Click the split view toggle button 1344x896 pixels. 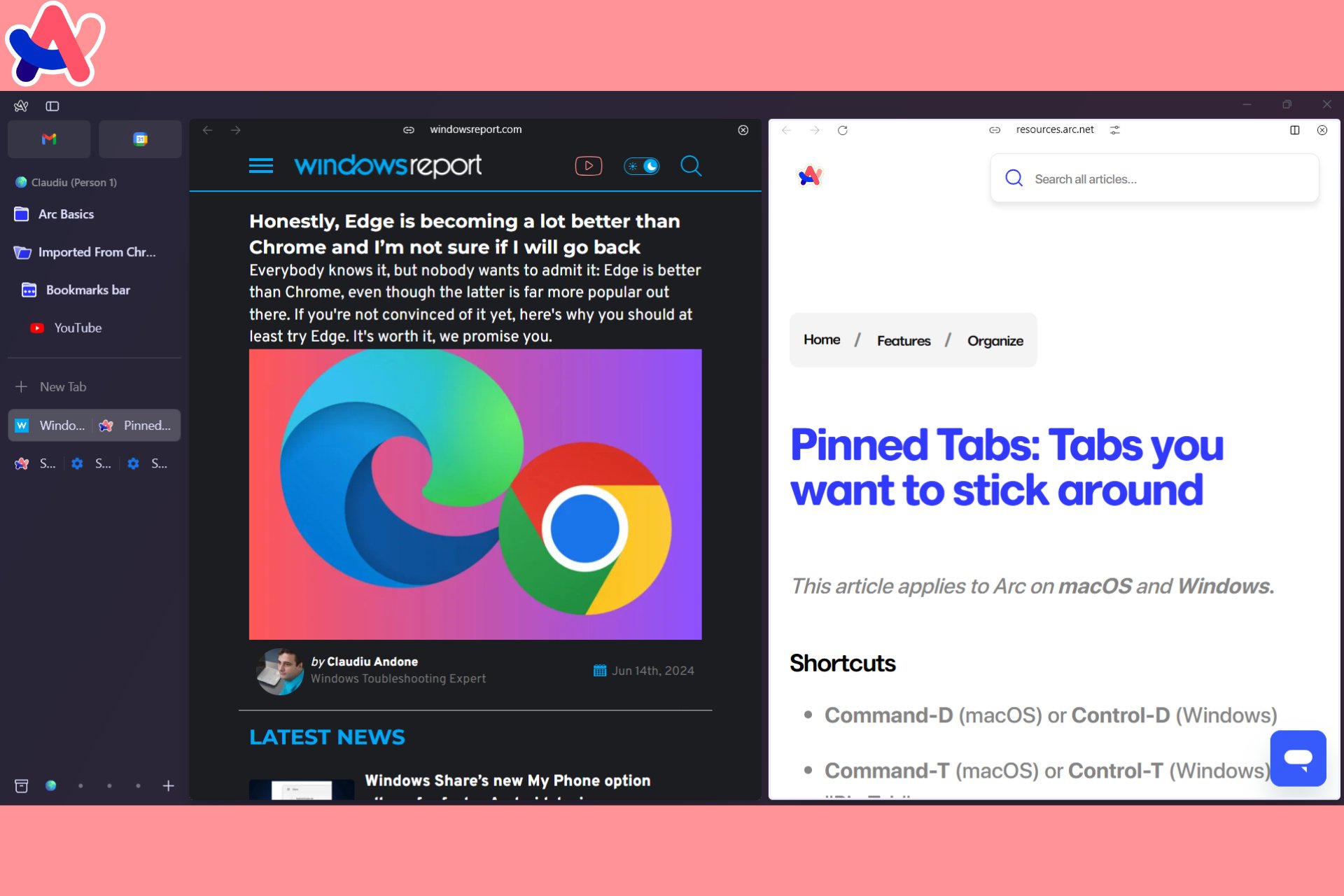(1294, 129)
